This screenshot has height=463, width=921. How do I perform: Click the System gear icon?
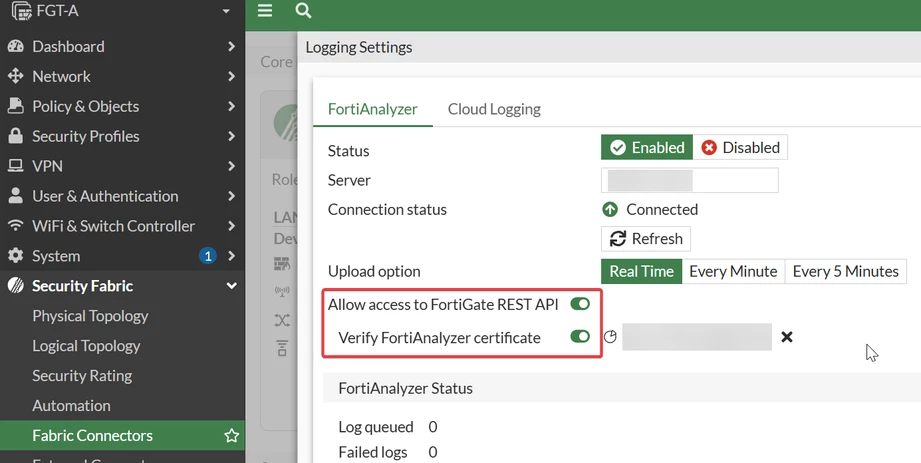coord(16,256)
